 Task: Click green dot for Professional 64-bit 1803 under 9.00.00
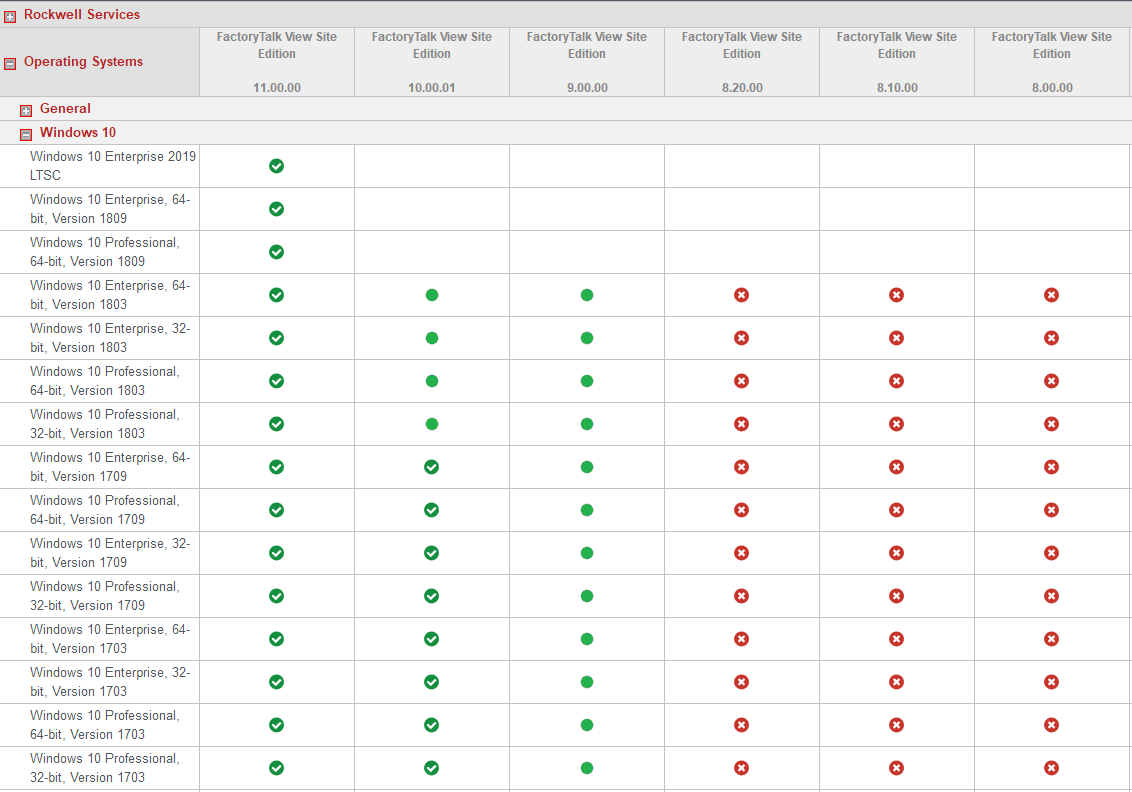tap(587, 381)
